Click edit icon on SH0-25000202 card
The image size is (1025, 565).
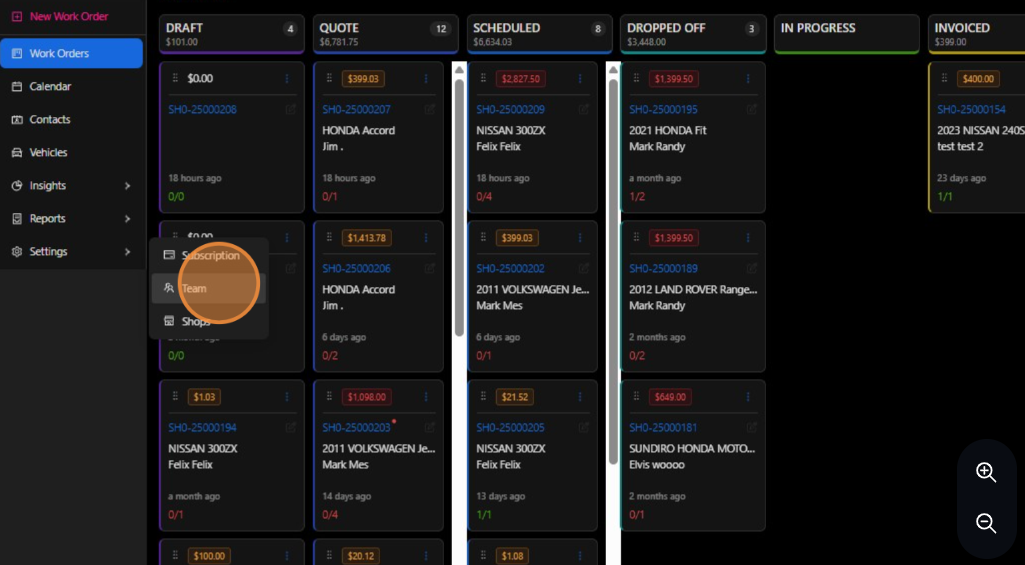[x=584, y=269]
